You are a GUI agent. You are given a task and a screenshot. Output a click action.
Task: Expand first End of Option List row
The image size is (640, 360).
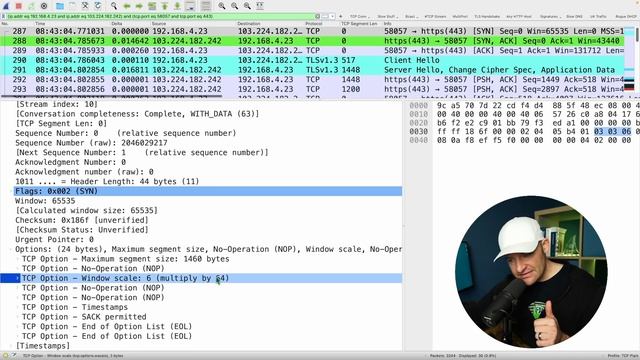[18, 327]
